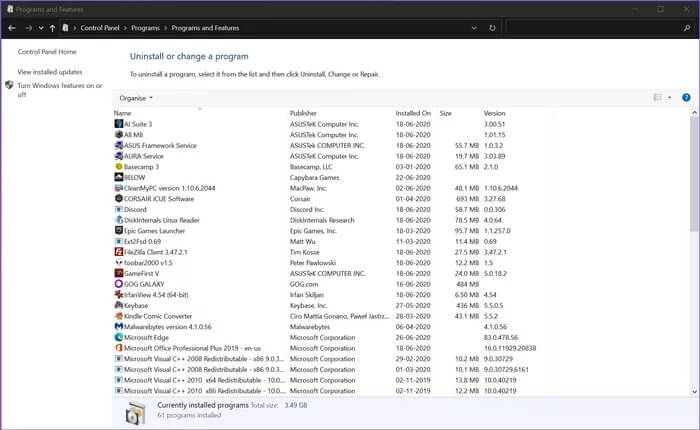Click the Malwarebytes blue icon
This screenshot has height=430, width=700.
click(x=118, y=327)
